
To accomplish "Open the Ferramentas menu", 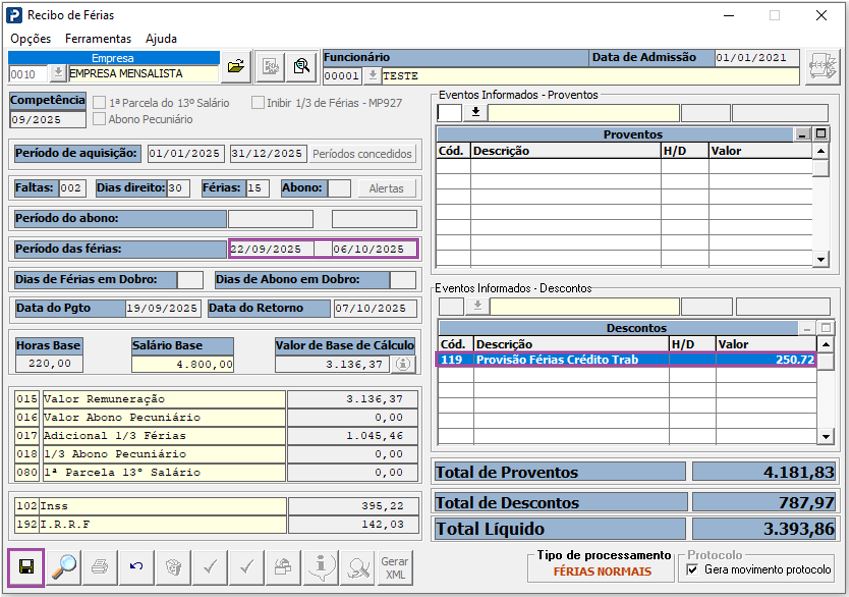I will pyautogui.click(x=98, y=39).
